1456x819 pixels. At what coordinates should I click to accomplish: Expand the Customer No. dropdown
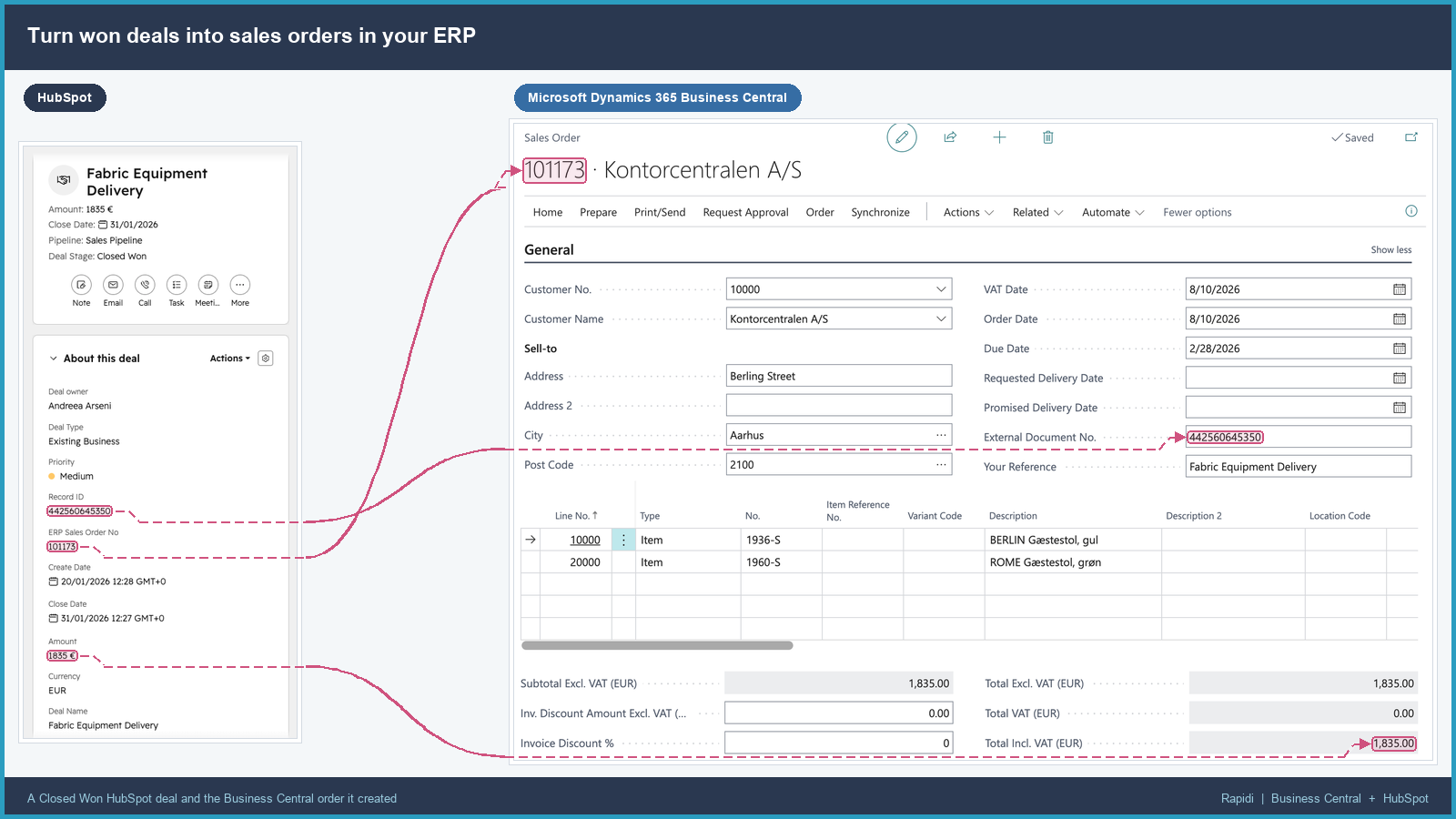(x=941, y=289)
